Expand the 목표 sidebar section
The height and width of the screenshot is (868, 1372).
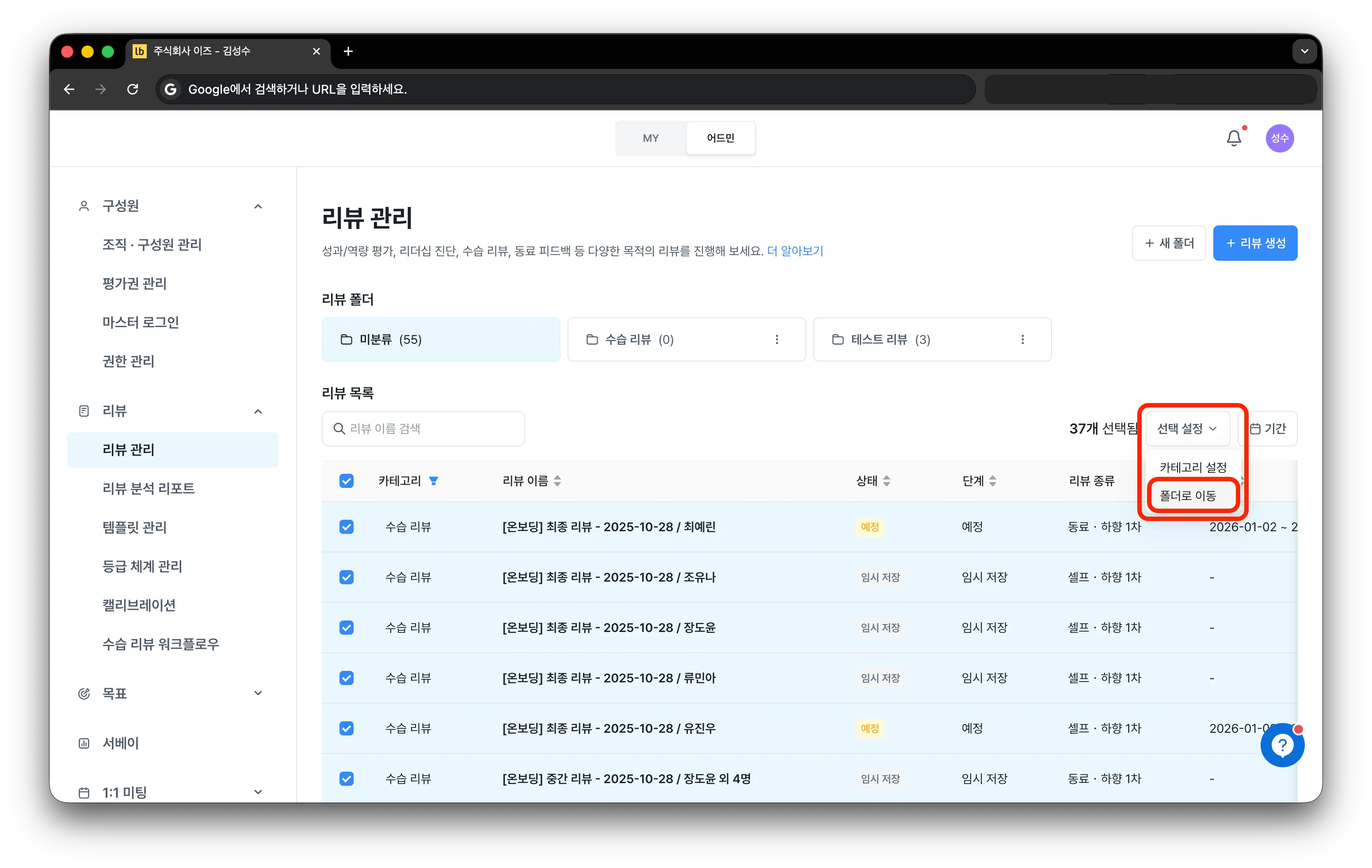tap(258, 693)
